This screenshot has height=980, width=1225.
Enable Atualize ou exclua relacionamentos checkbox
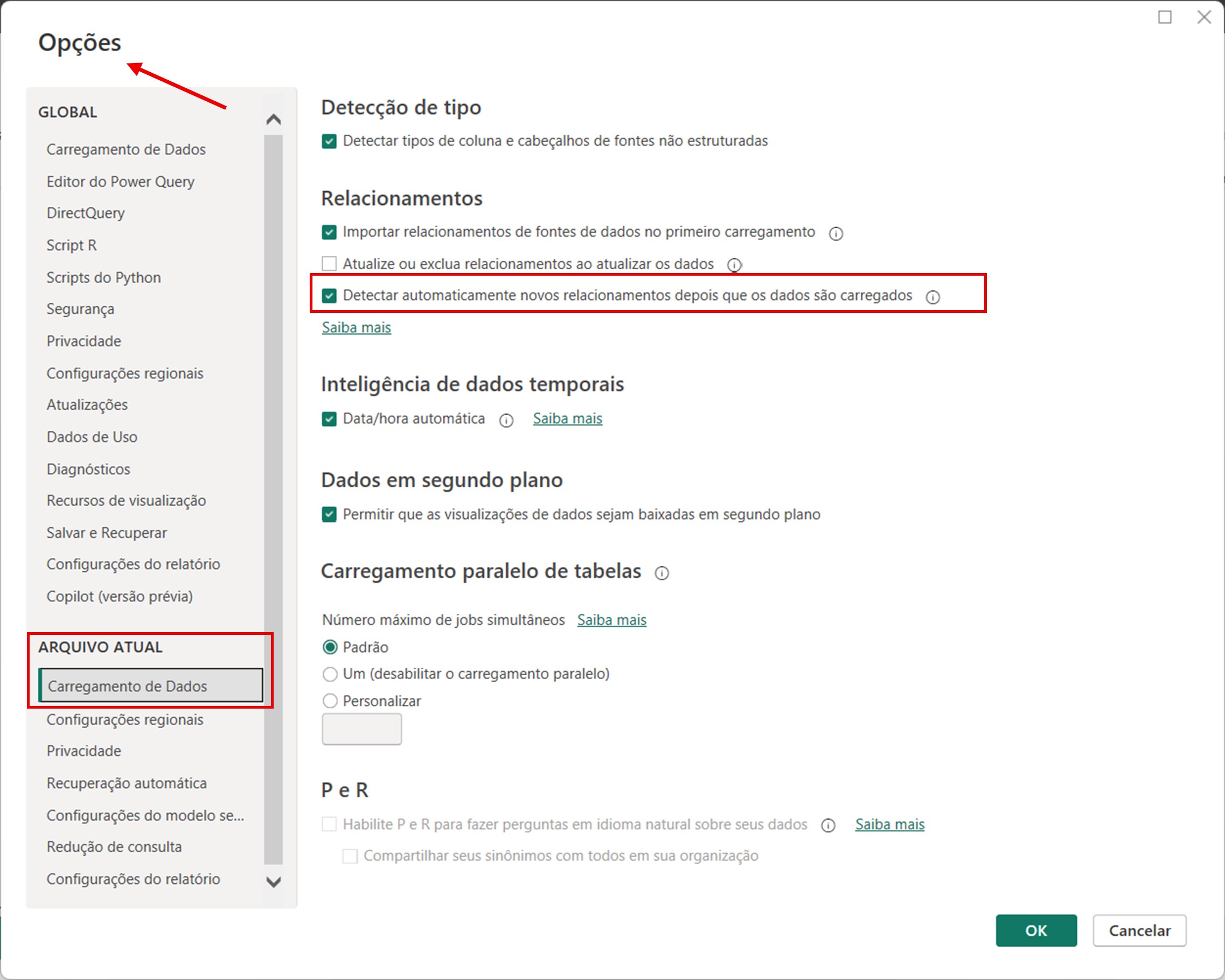click(x=329, y=263)
